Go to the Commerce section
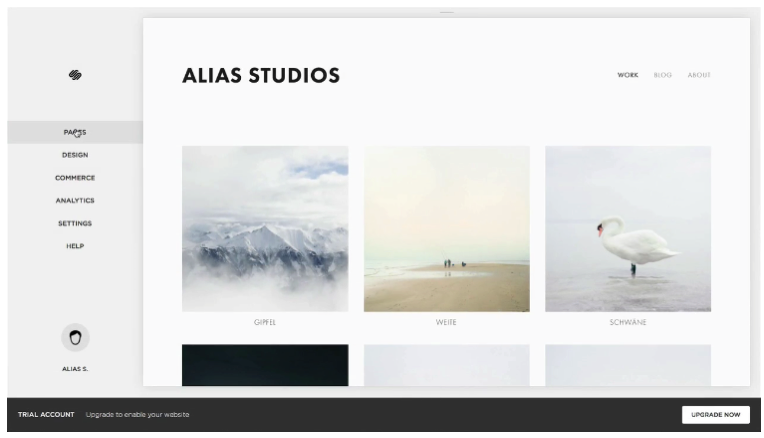Screen dimensions: 764x438 pyautogui.click(x=75, y=178)
